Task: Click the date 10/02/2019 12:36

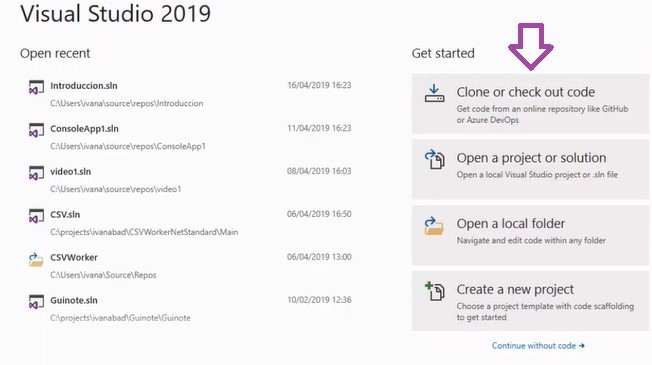Action: point(319,299)
